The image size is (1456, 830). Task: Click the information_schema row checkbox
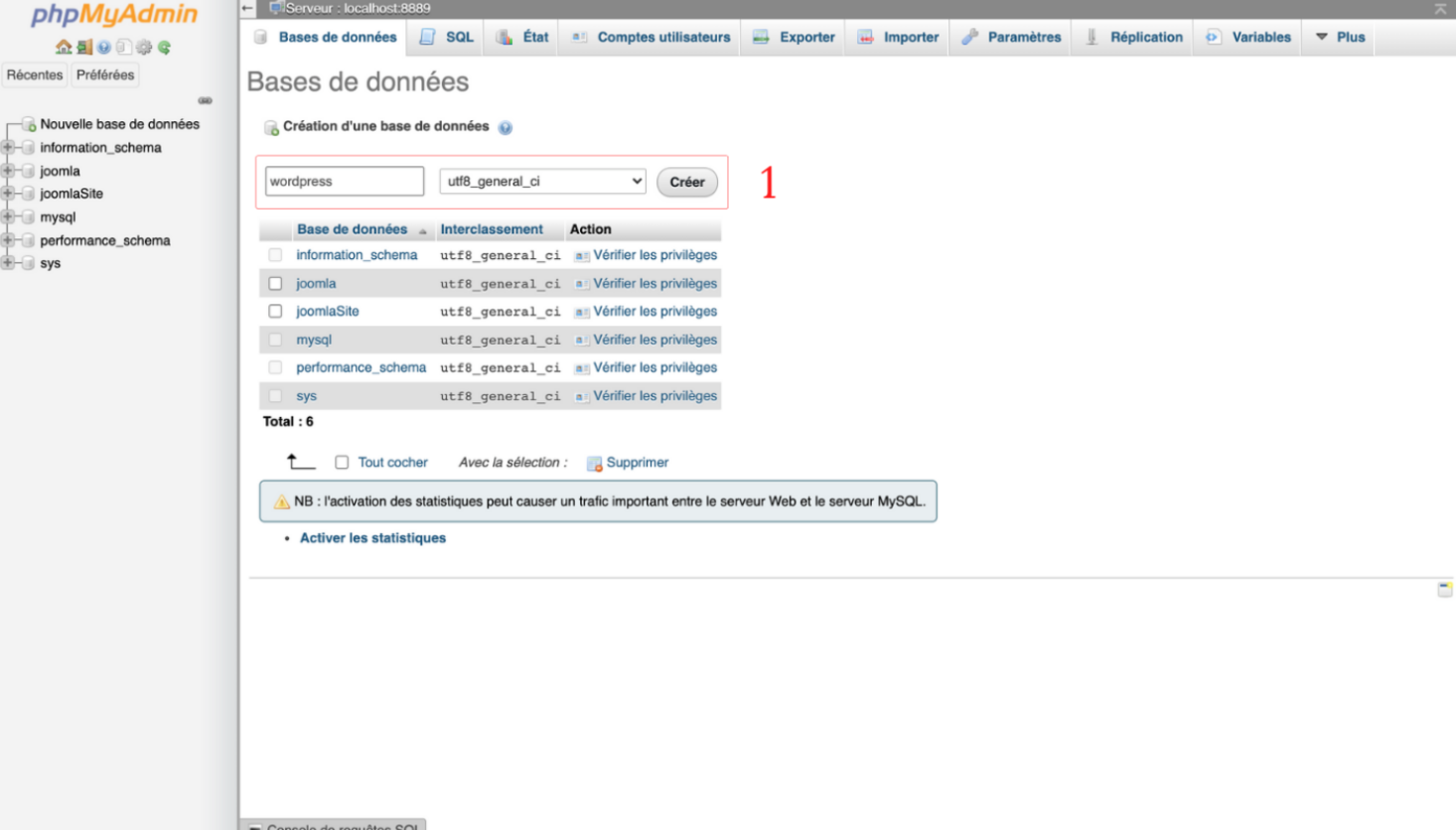click(275, 255)
